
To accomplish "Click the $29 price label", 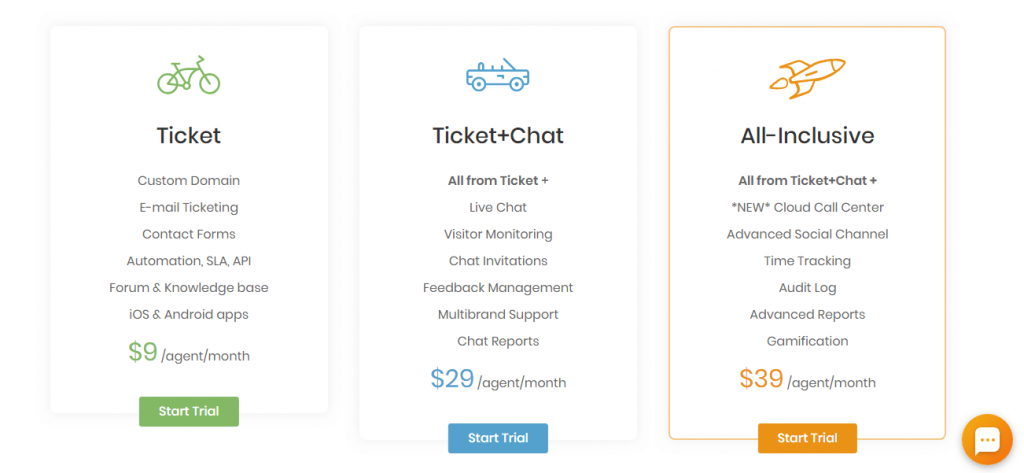I will click(x=452, y=379).
